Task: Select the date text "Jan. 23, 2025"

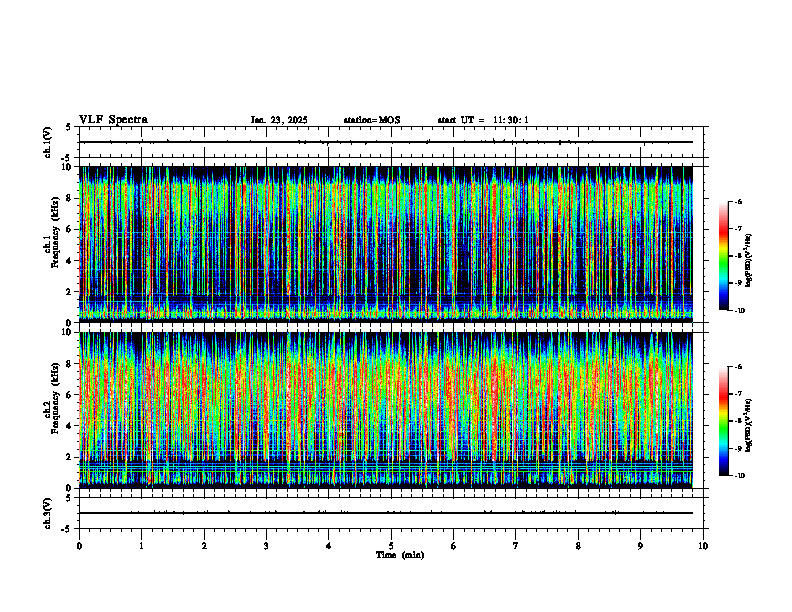Action: click(x=279, y=120)
